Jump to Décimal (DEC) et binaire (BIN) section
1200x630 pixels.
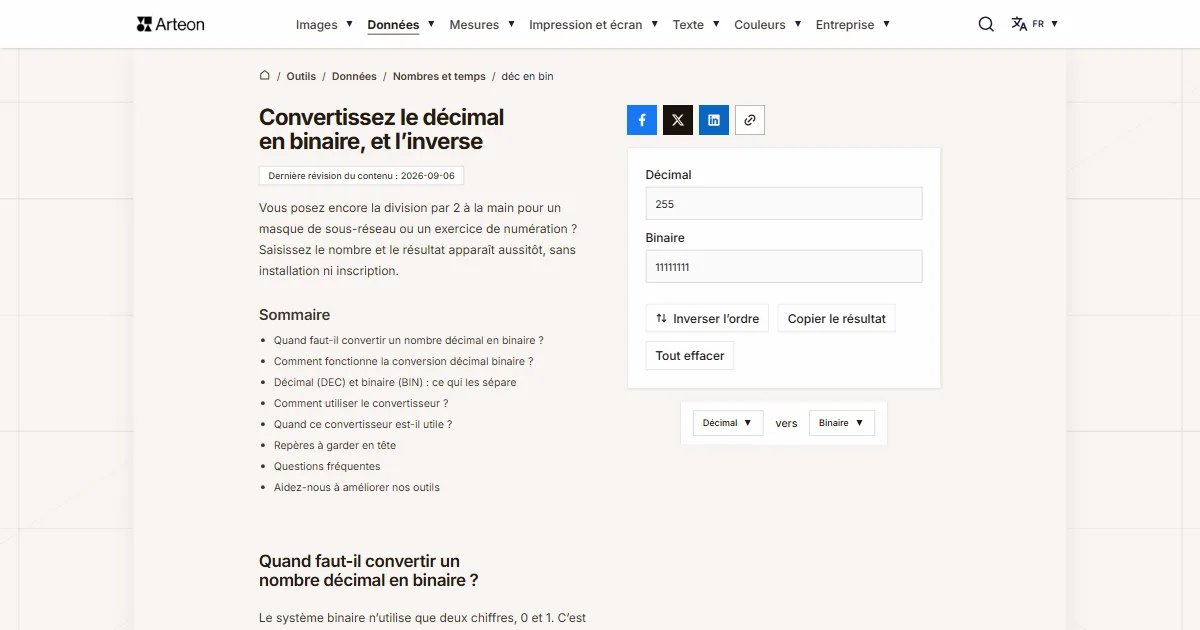(395, 383)
